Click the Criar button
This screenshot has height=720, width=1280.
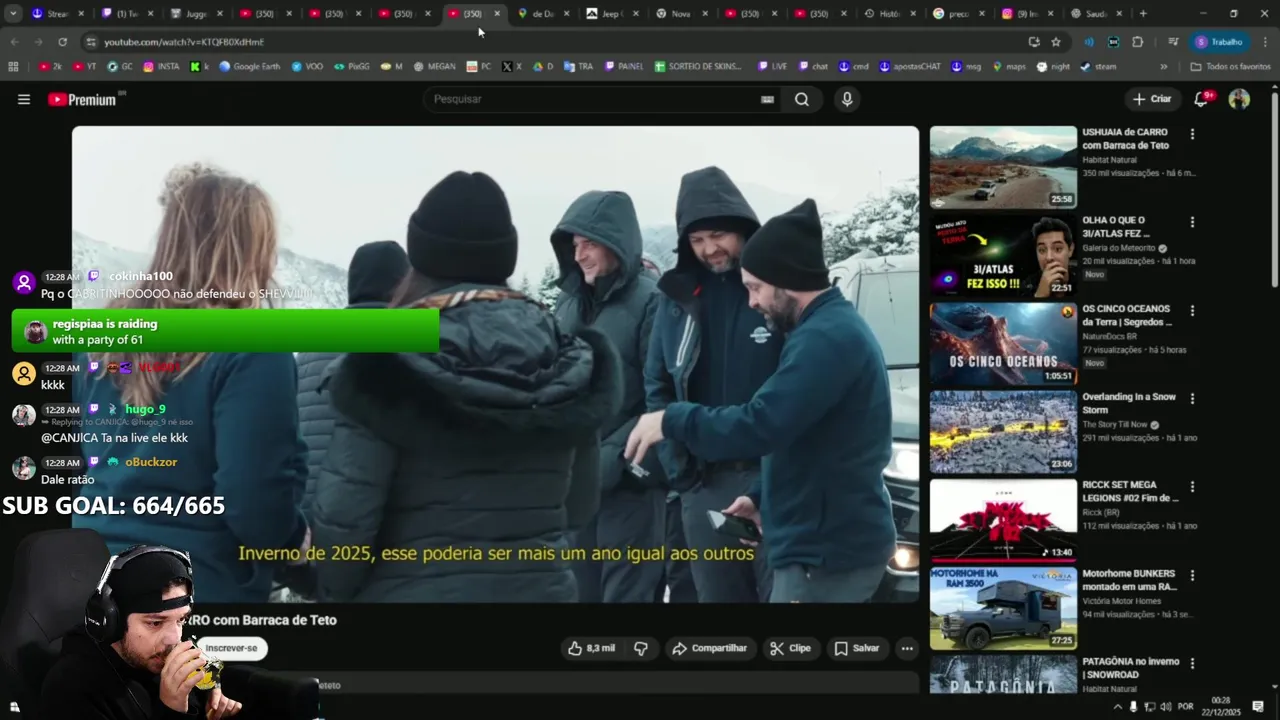[x=1152, y=99]
